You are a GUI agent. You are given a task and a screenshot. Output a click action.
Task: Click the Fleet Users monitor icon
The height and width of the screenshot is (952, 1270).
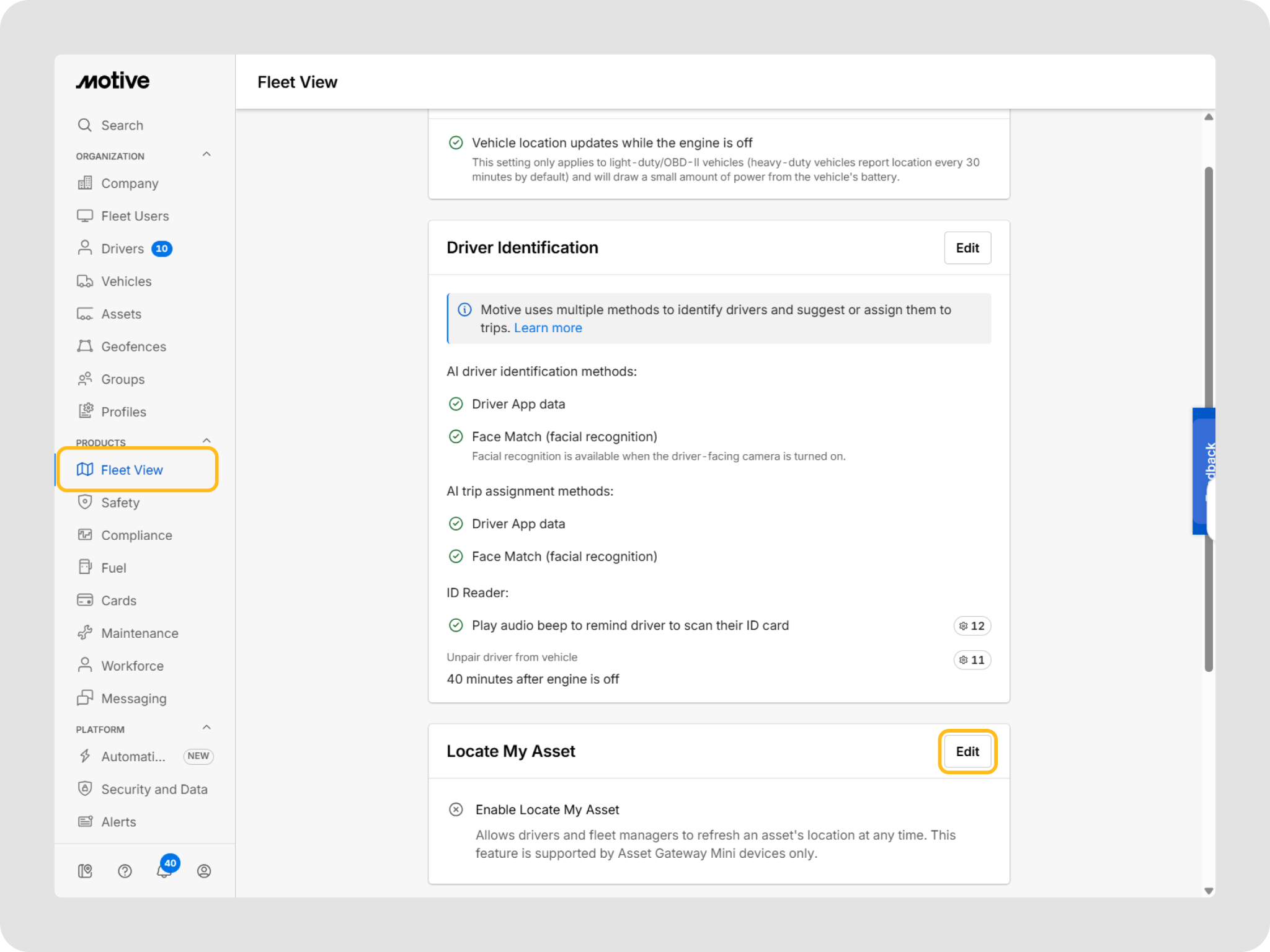(x=85, y=216)
